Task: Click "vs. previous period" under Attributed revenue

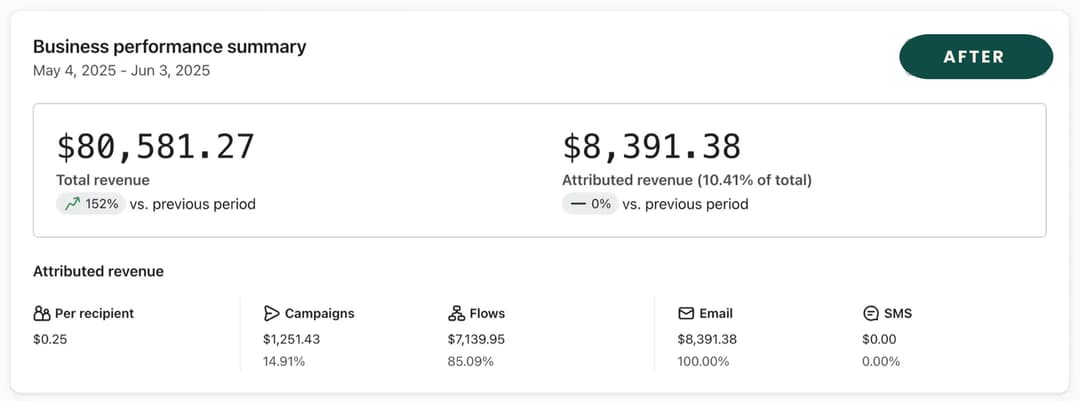Action: [685, 205]
